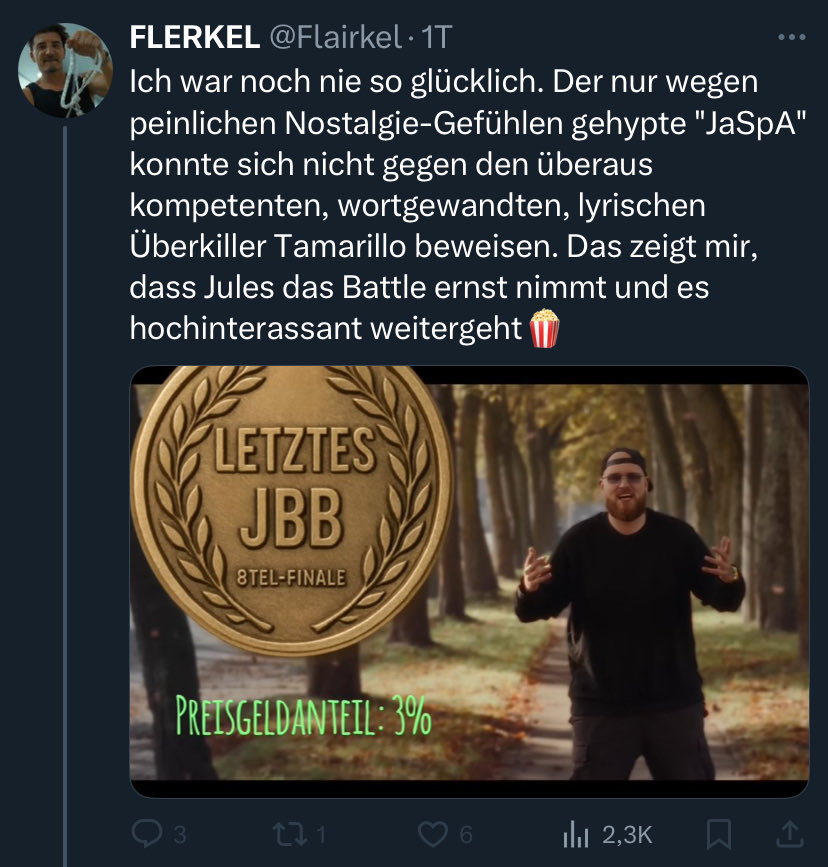This screenshot has width=828, height=867.
Task: Open the @Flairkel handle link
Action: pyautogui.click(x=335, y=38)
